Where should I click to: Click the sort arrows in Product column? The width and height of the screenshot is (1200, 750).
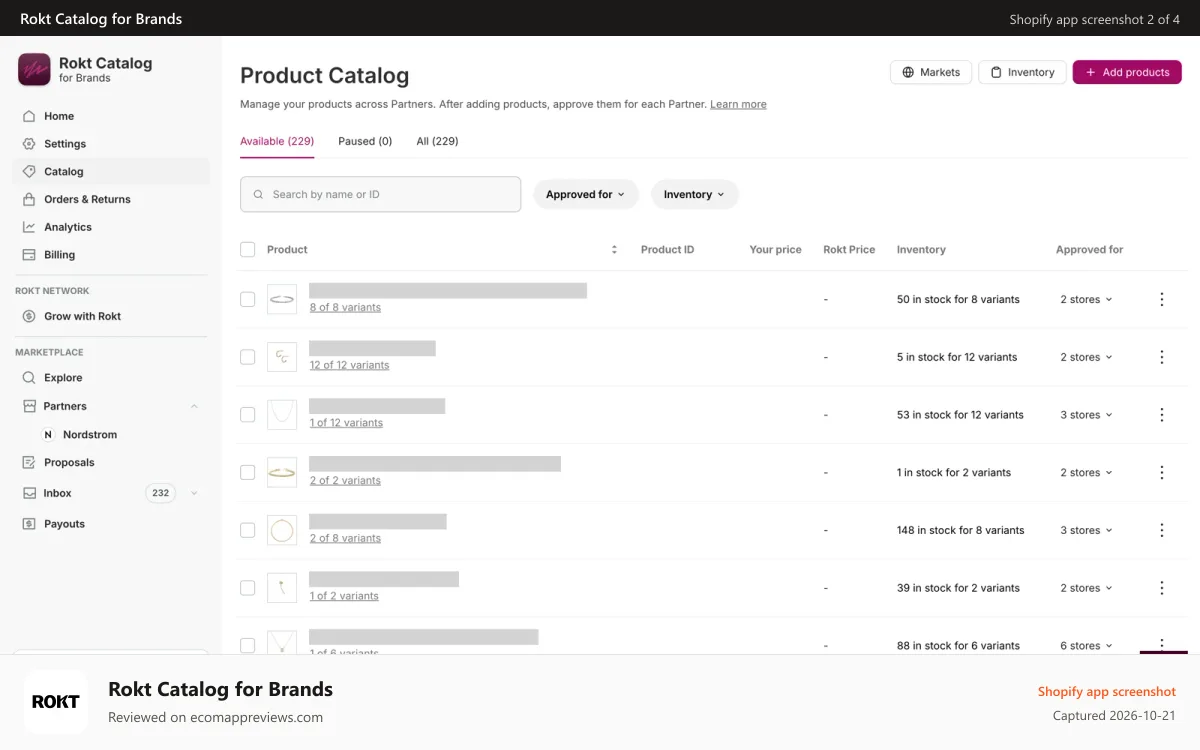(614, 250)
